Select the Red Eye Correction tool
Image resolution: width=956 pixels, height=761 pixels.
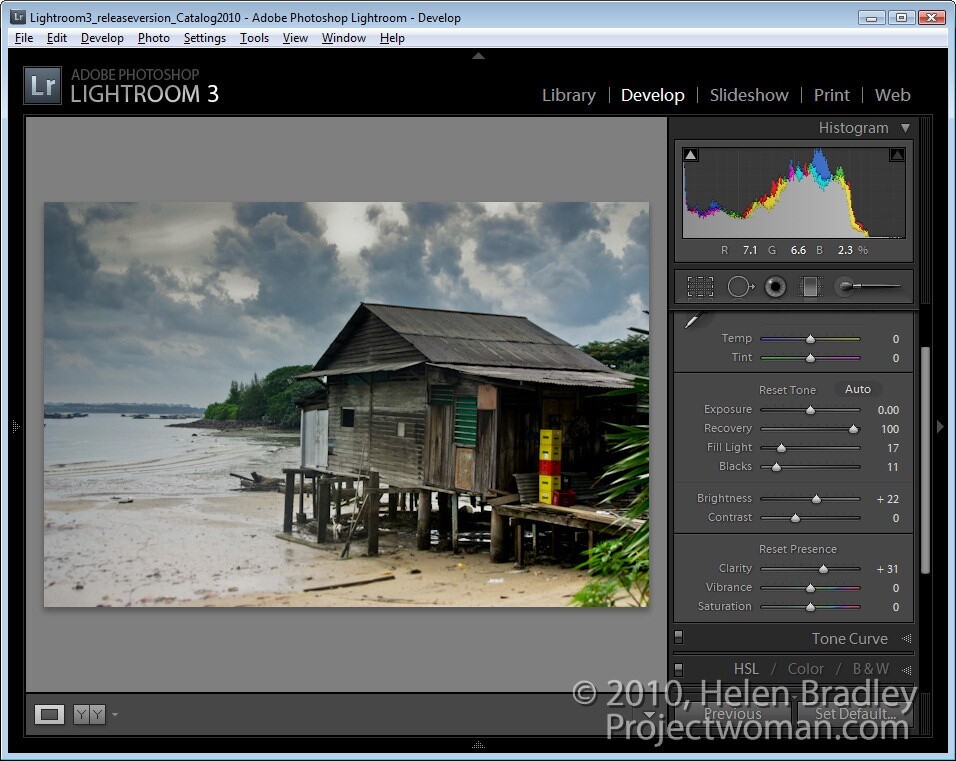click(x=776, y=287)
